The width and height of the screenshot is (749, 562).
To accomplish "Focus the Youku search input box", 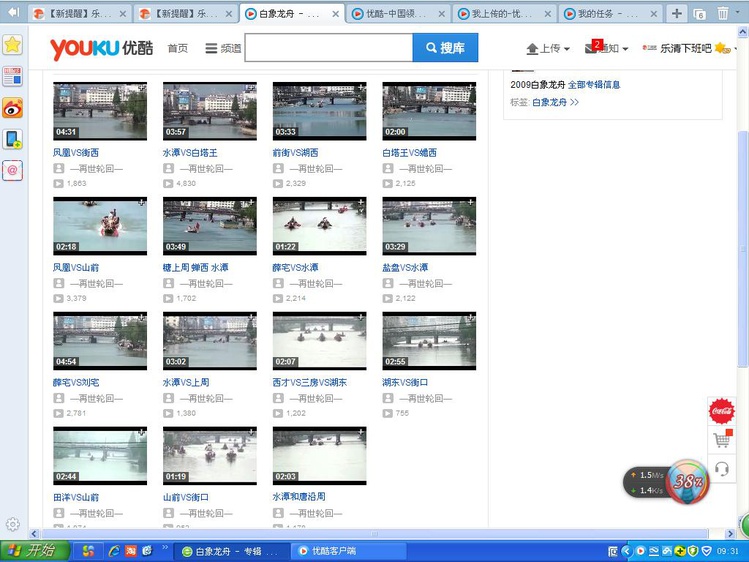I will [x=328, y=48].
